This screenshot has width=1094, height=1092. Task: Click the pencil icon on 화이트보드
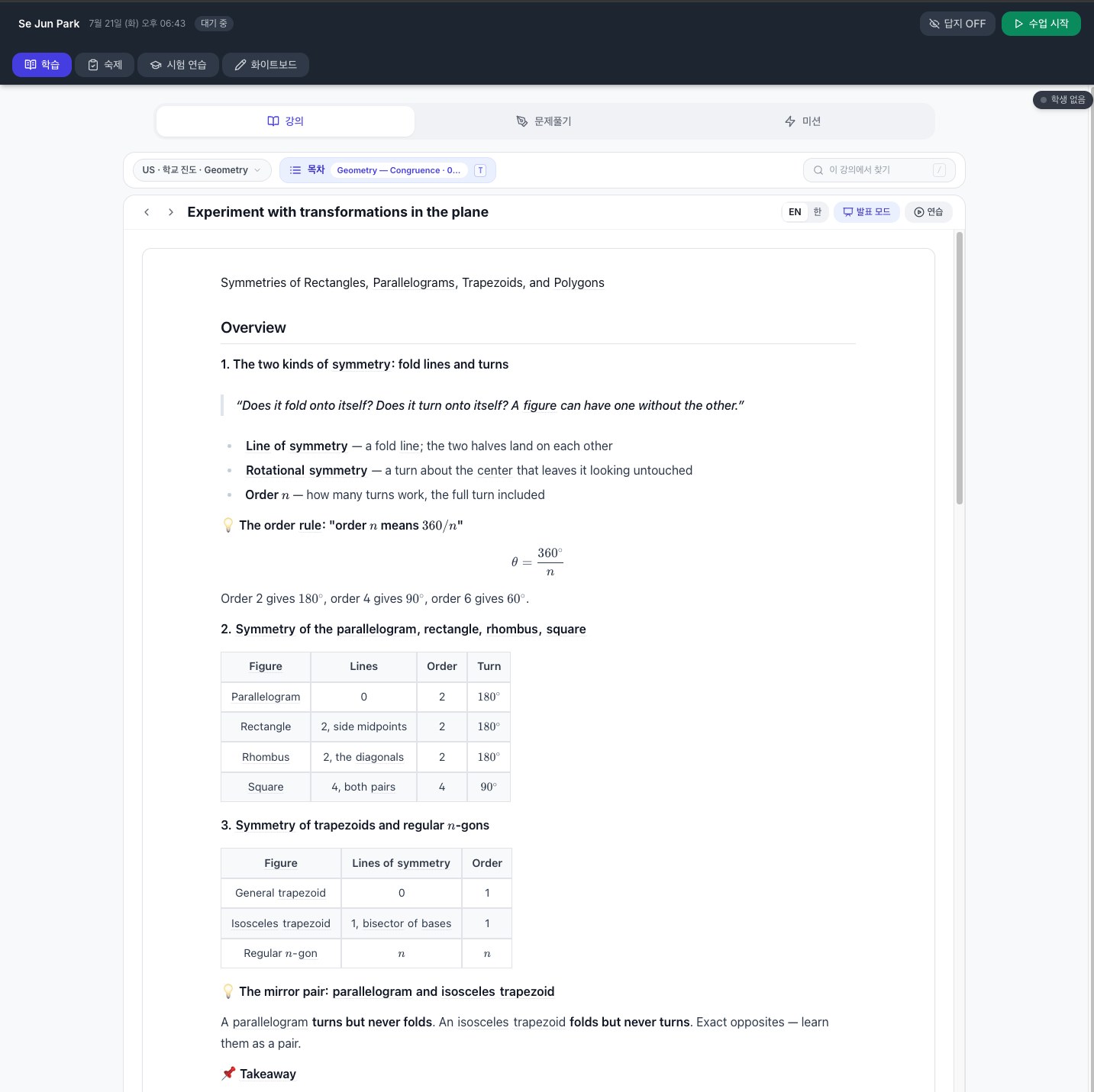coord(240,65)
